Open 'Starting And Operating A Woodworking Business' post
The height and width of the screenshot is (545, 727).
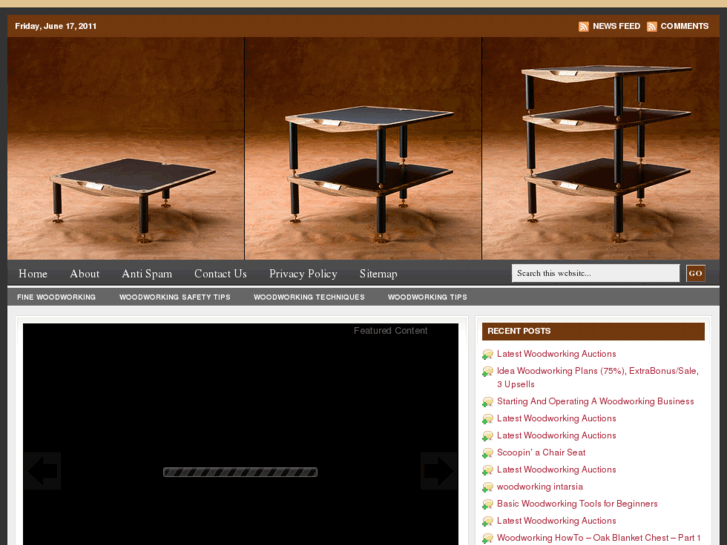(595, 401)
